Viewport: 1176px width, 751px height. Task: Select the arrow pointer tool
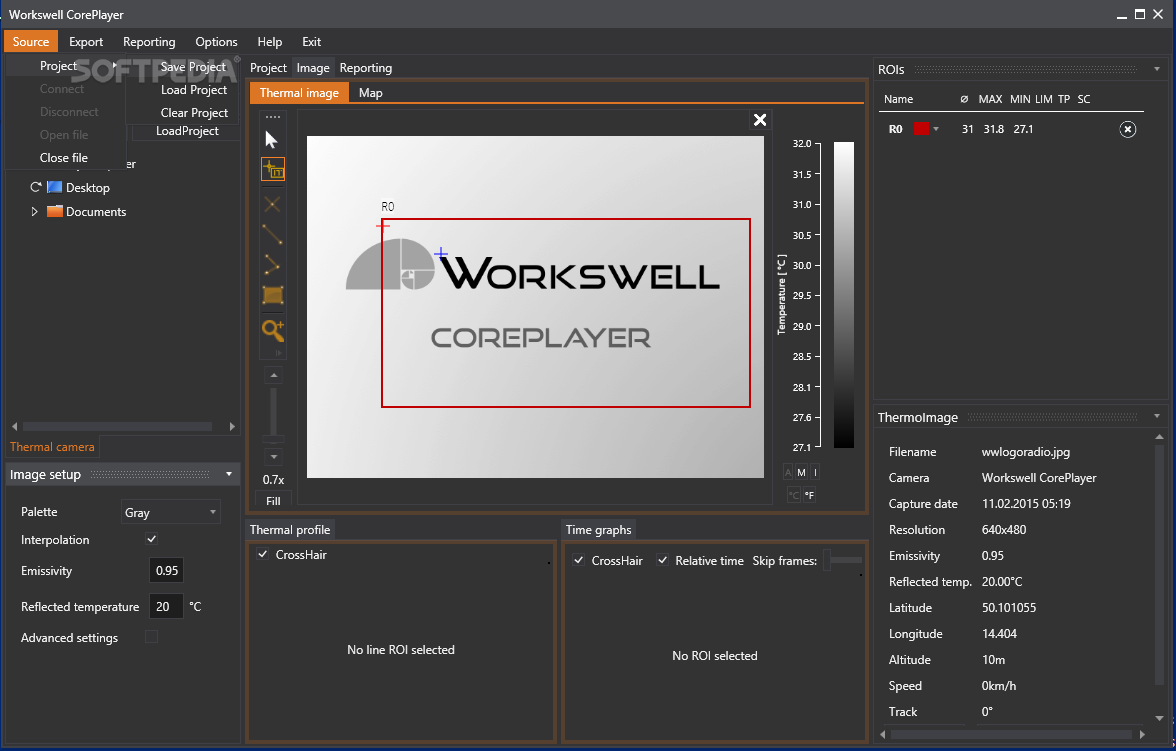click(272, 140)
